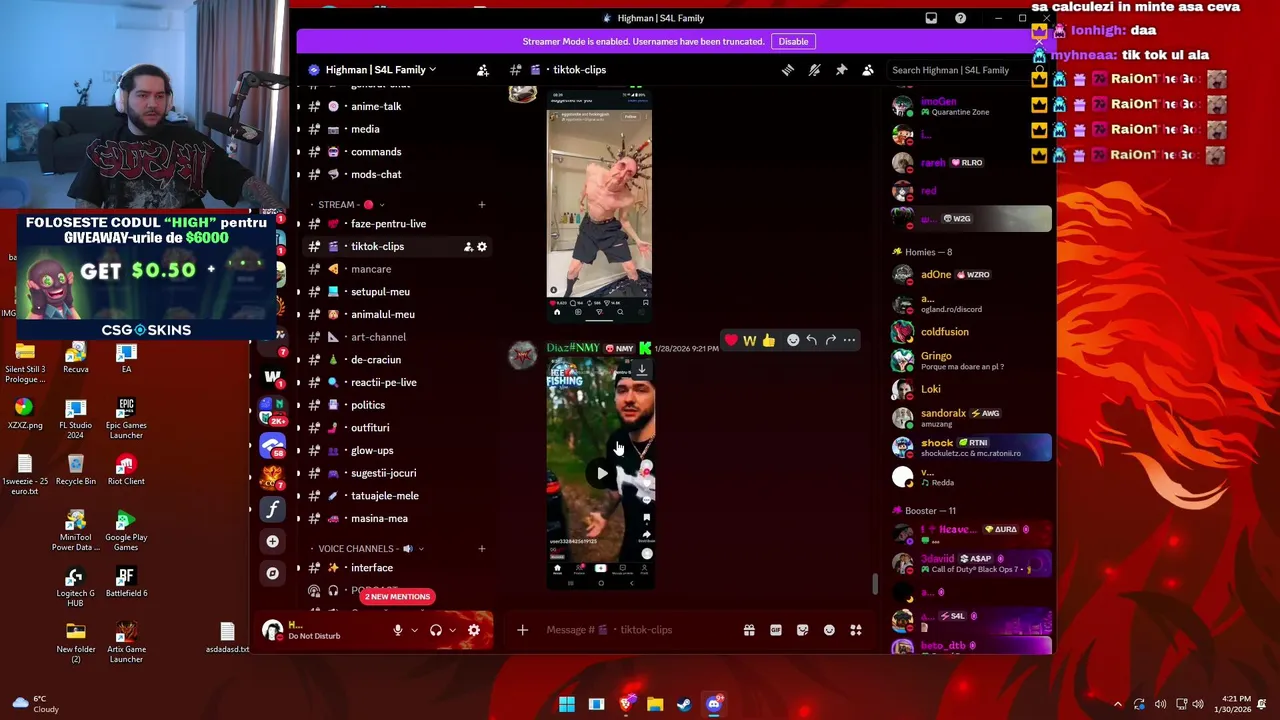Create invite icon on tiktok-clips channel row
This screenshot has width=1280, height=720.
467,247
